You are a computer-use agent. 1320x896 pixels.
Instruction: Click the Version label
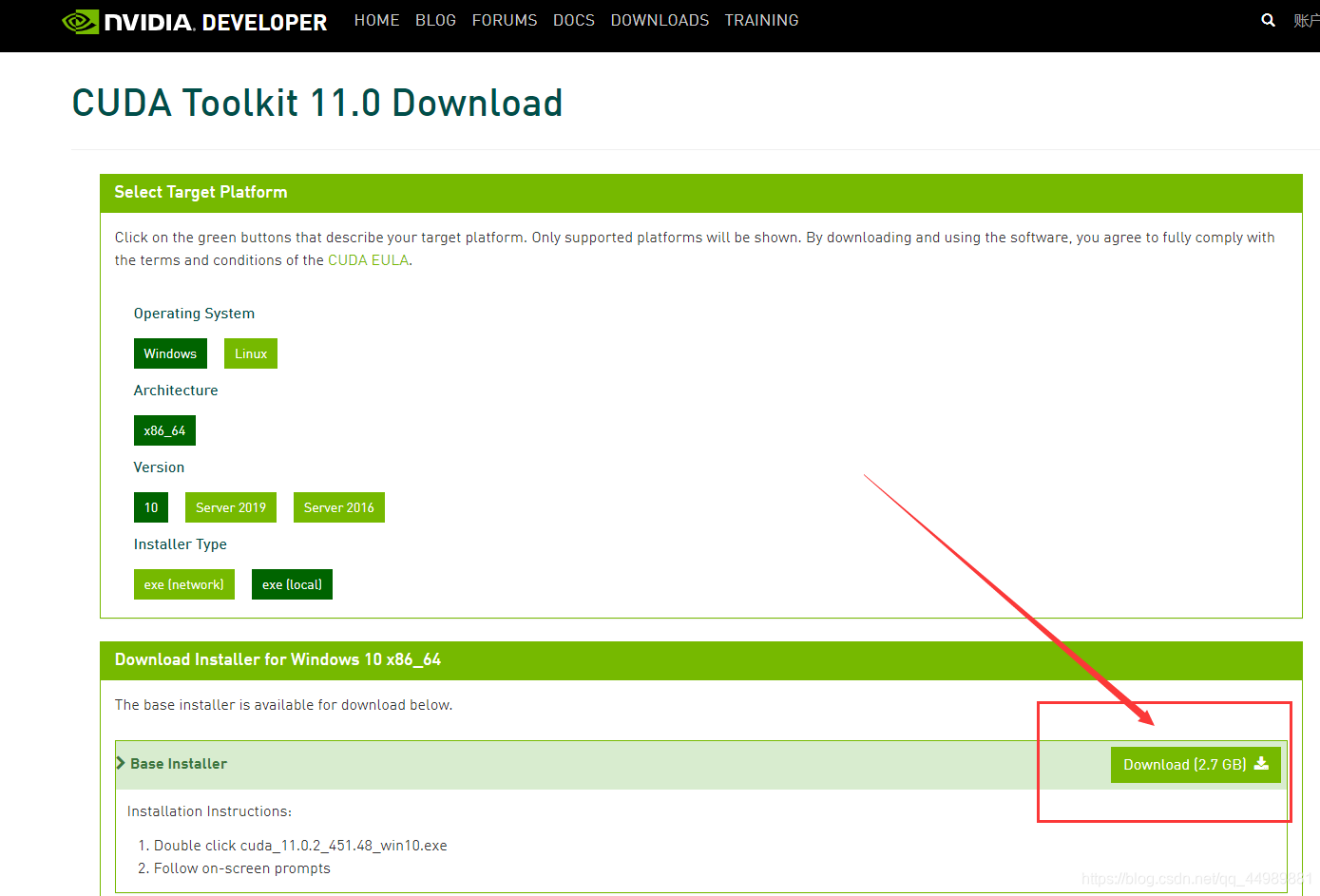(159, 467)
